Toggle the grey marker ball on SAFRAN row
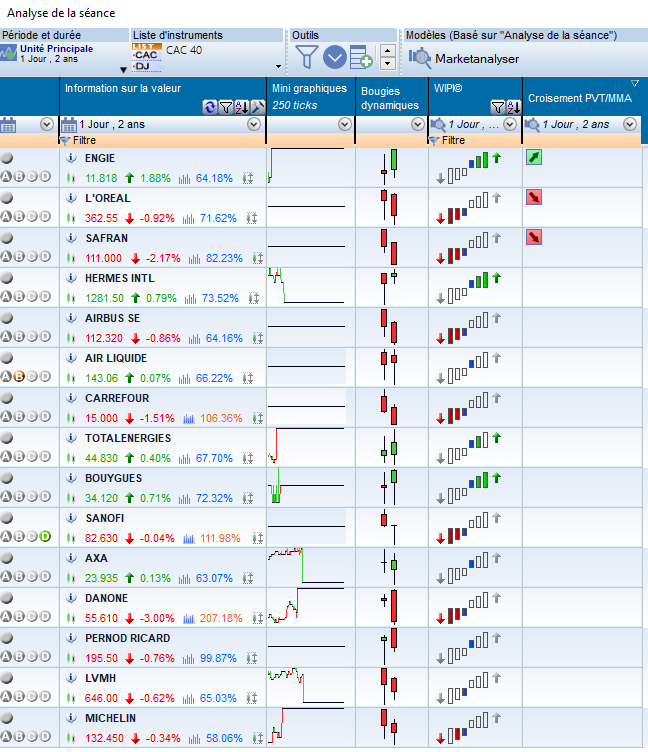The height and width of the screenshot is (752, 648). (7, 237)
